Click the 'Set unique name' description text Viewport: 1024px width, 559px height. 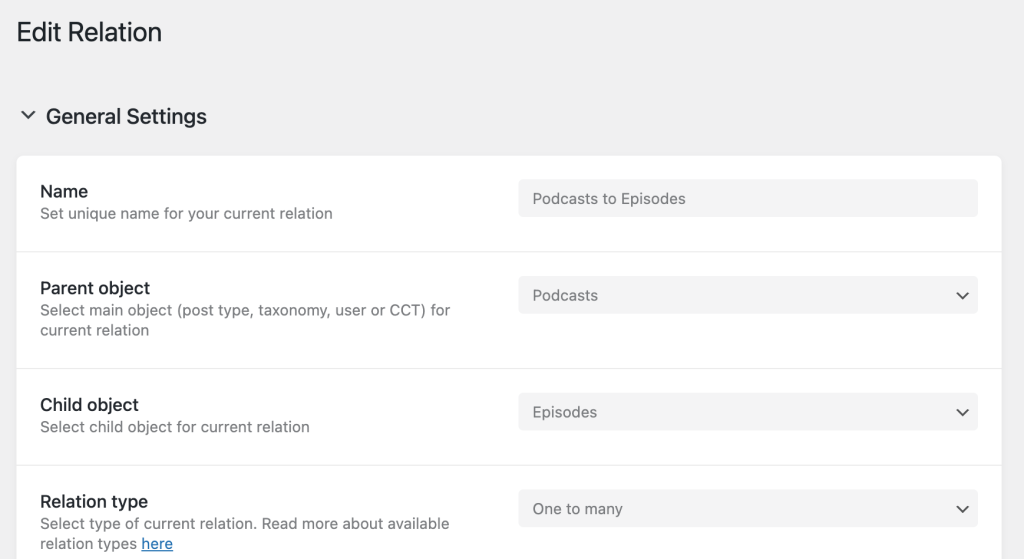click(x=186, y=213)
